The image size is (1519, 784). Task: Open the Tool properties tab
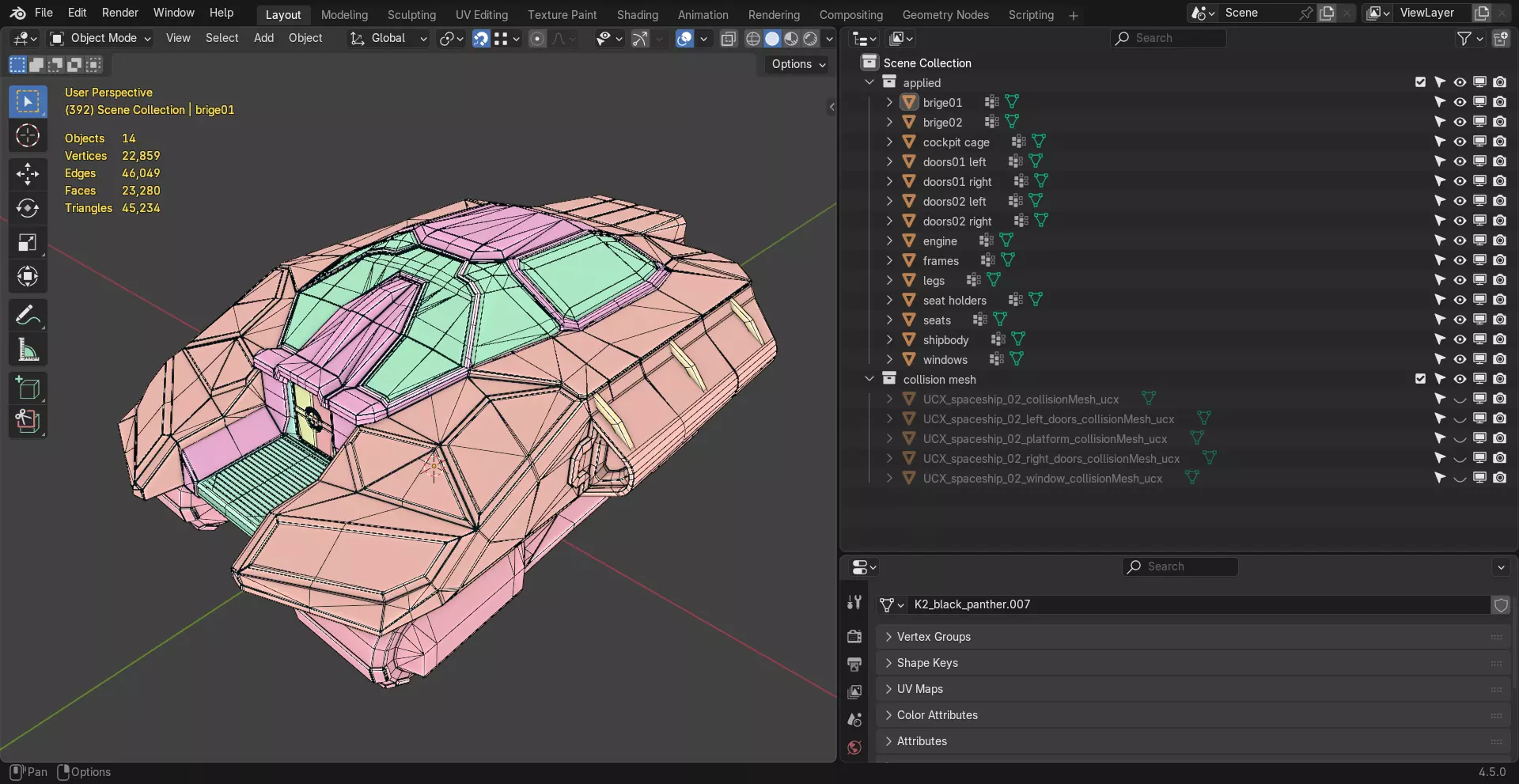click(x=854, y=603)
